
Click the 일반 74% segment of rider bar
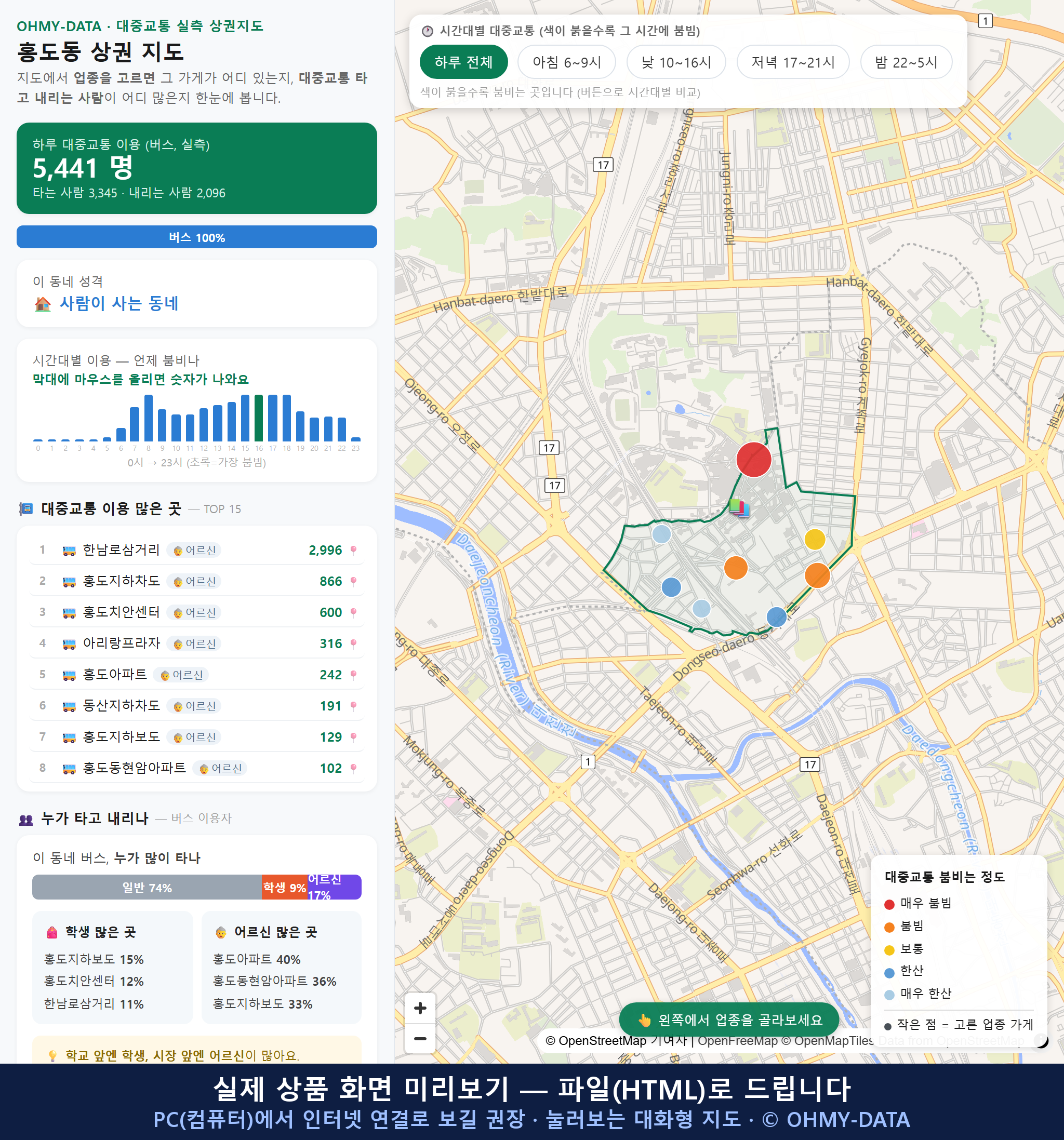pos(147,887)
